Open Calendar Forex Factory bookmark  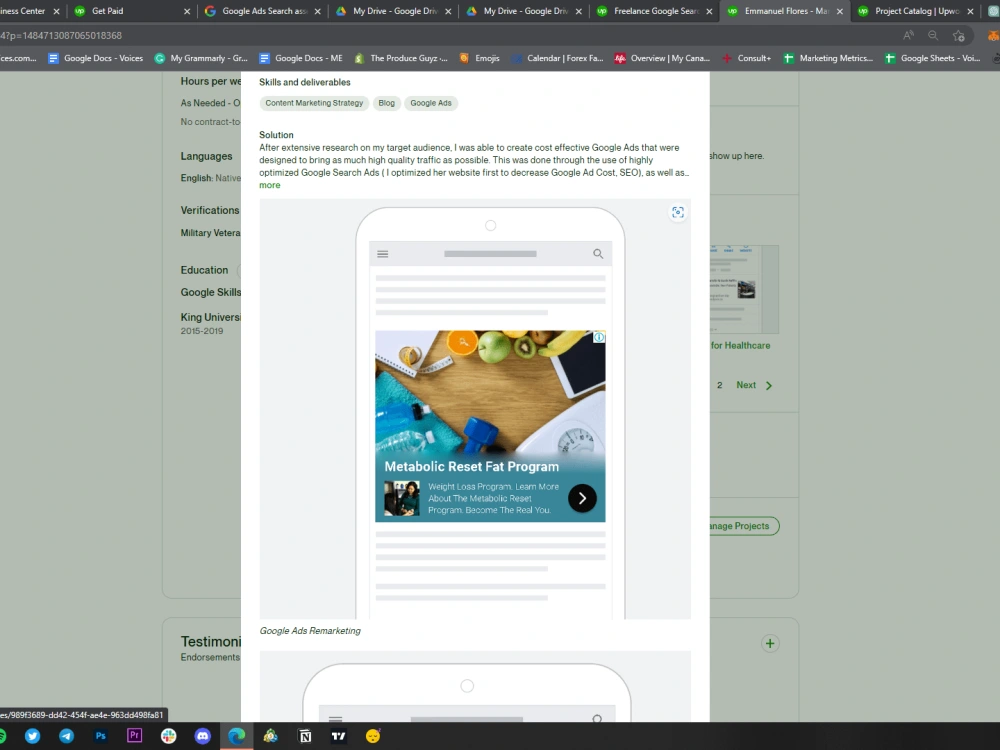pyautogui.click(x=557, y=58)
